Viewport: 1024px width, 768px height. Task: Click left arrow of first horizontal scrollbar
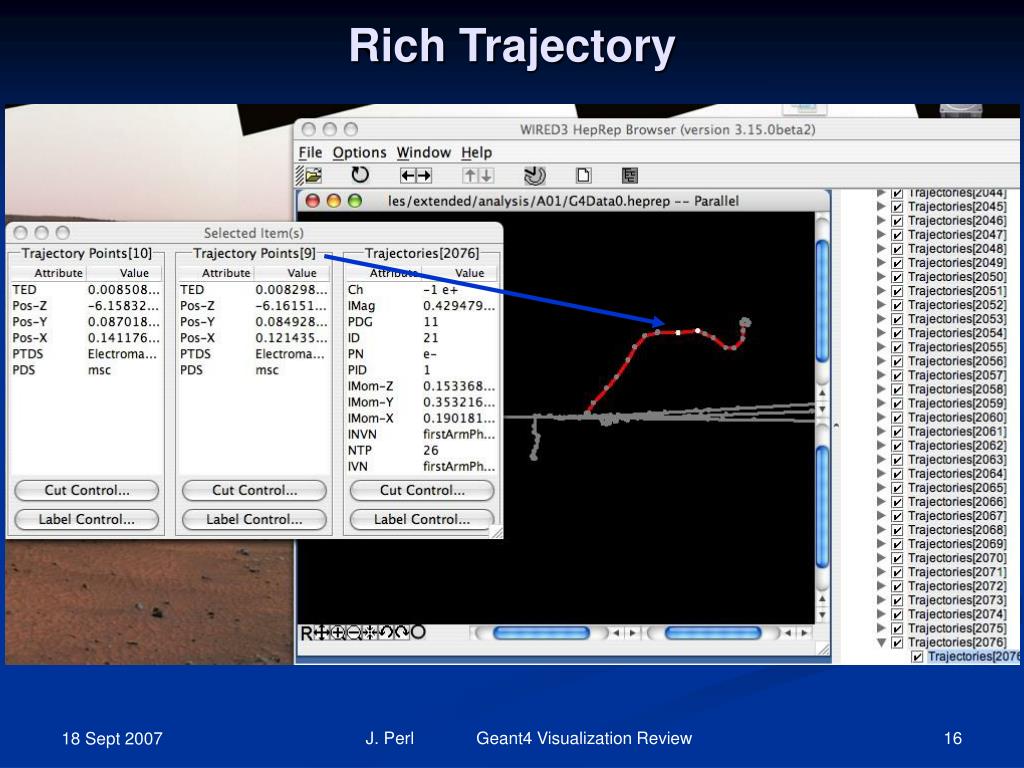point(616,633)
